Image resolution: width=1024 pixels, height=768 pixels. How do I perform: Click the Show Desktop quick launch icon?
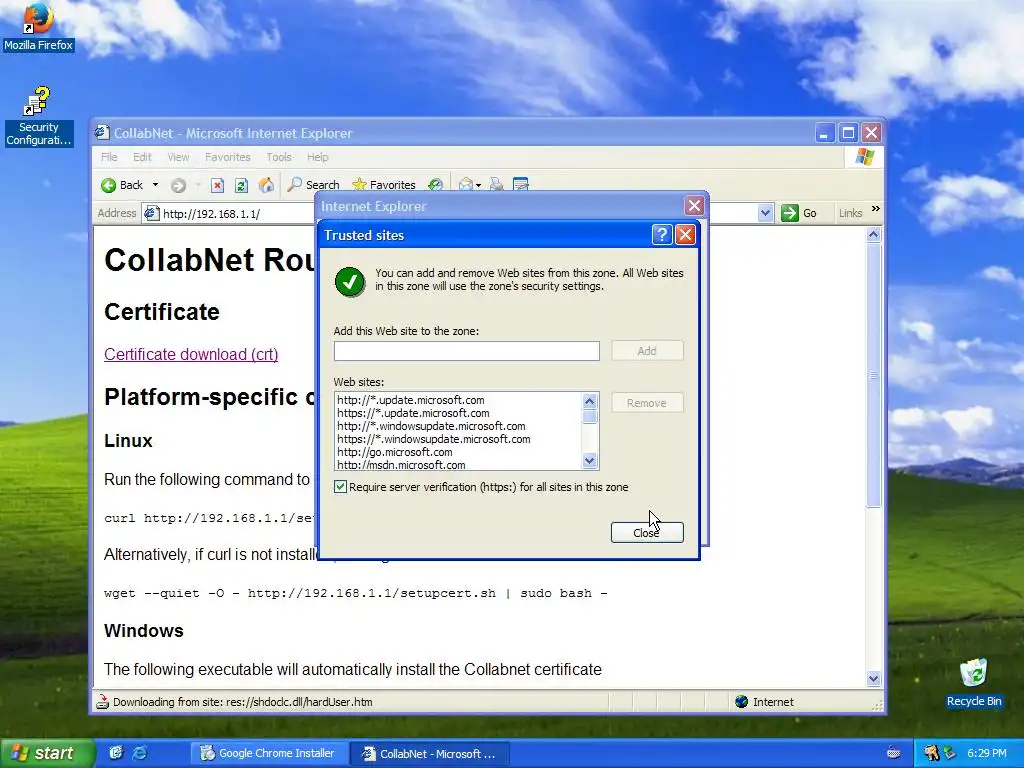tap(116, 753)
